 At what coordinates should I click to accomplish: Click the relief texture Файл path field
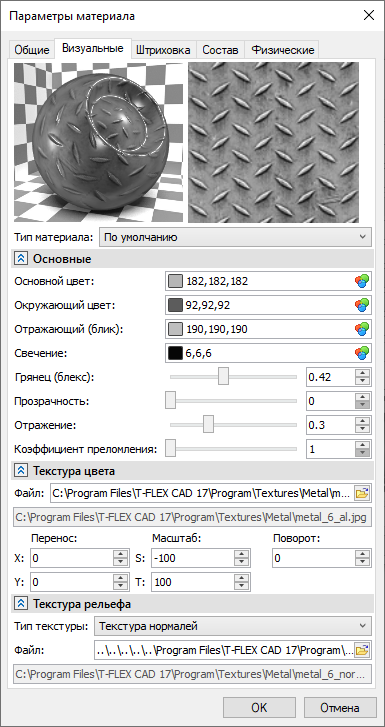pos(224,650)
